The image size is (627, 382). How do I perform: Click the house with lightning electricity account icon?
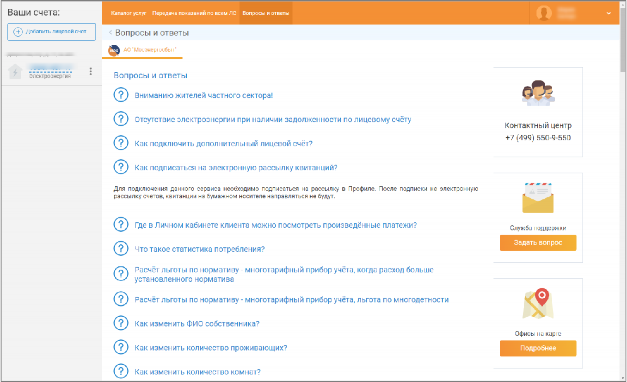15,72
